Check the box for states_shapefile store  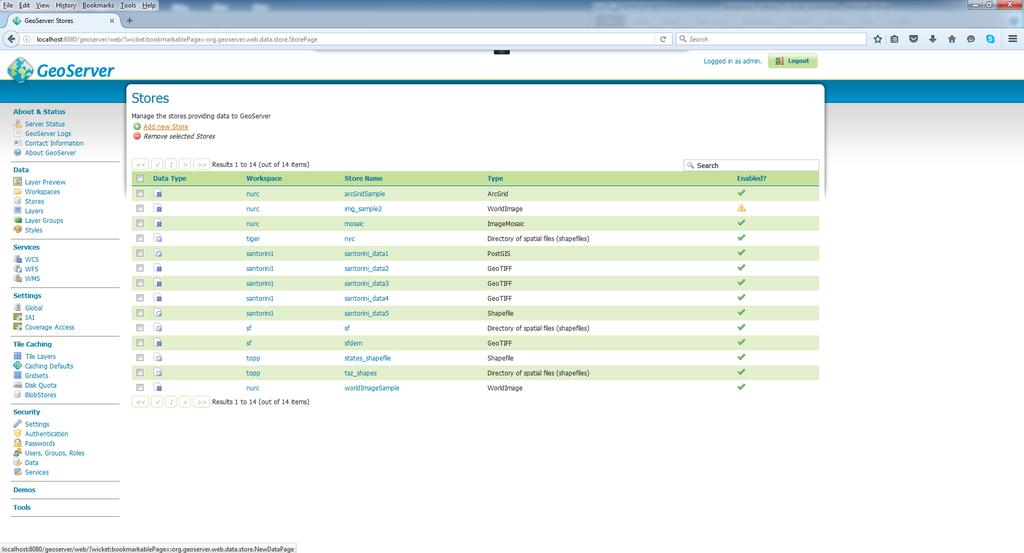[140, 358]
